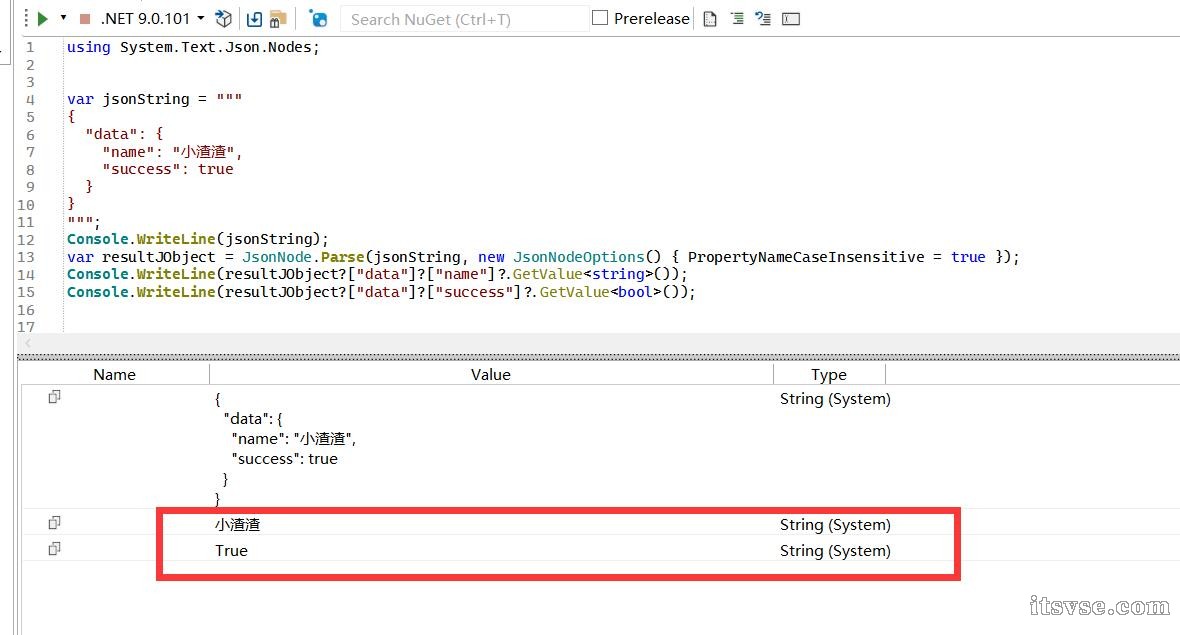
Task: Click the var jsonString declaration line
Action: pyautogui.click(x=154, y=99)
